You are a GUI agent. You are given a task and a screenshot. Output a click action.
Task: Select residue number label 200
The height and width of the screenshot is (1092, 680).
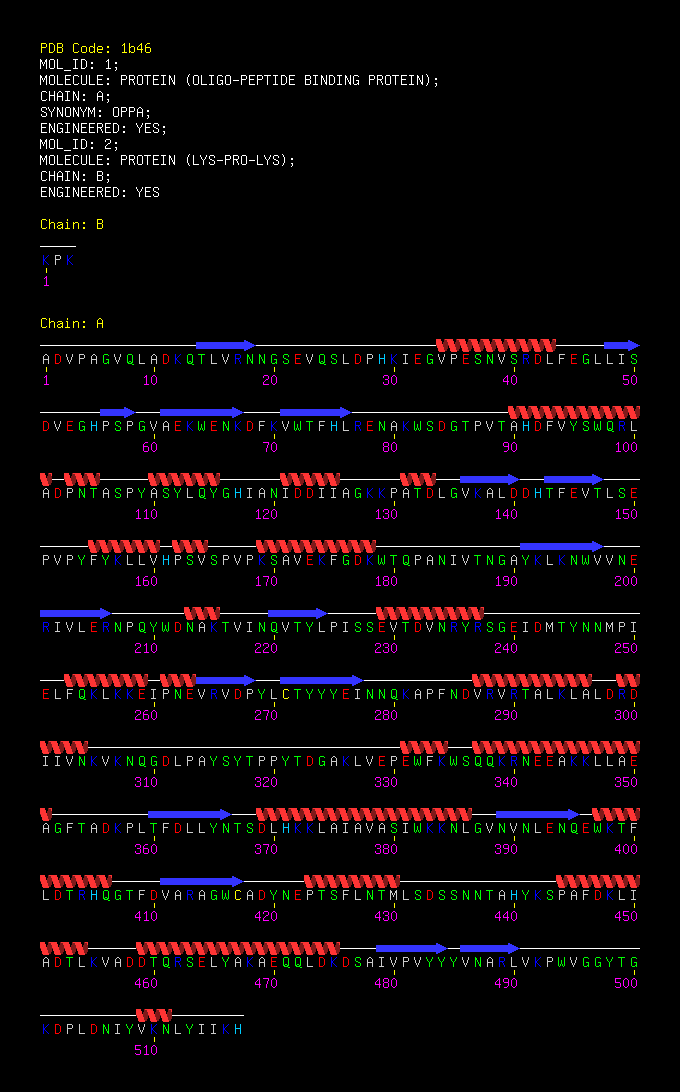coord(626,581)
